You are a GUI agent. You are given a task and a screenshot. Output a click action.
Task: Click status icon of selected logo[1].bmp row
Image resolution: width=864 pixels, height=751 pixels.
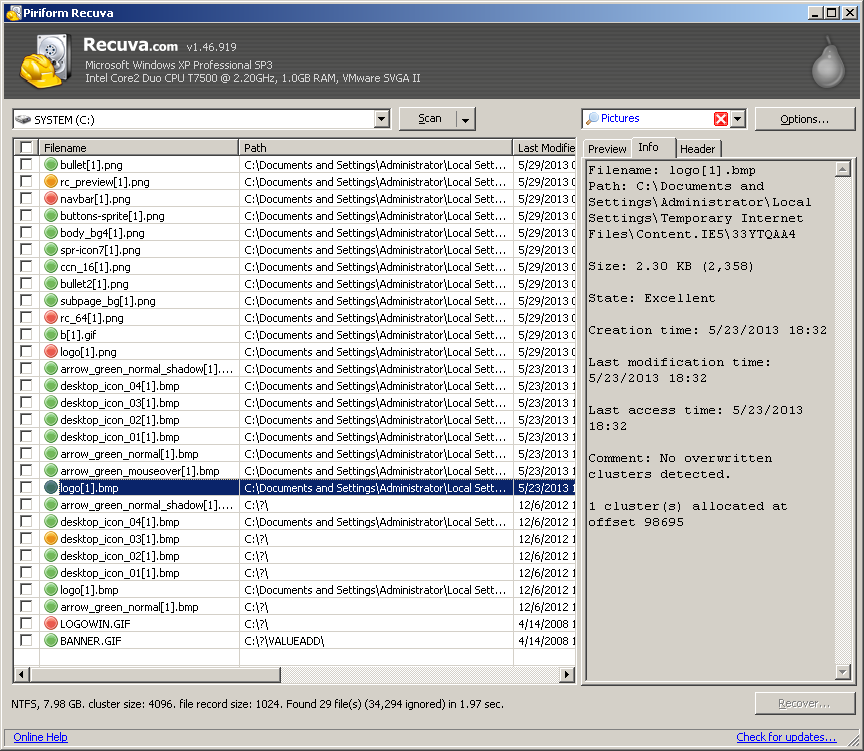(x=51, y=488)
